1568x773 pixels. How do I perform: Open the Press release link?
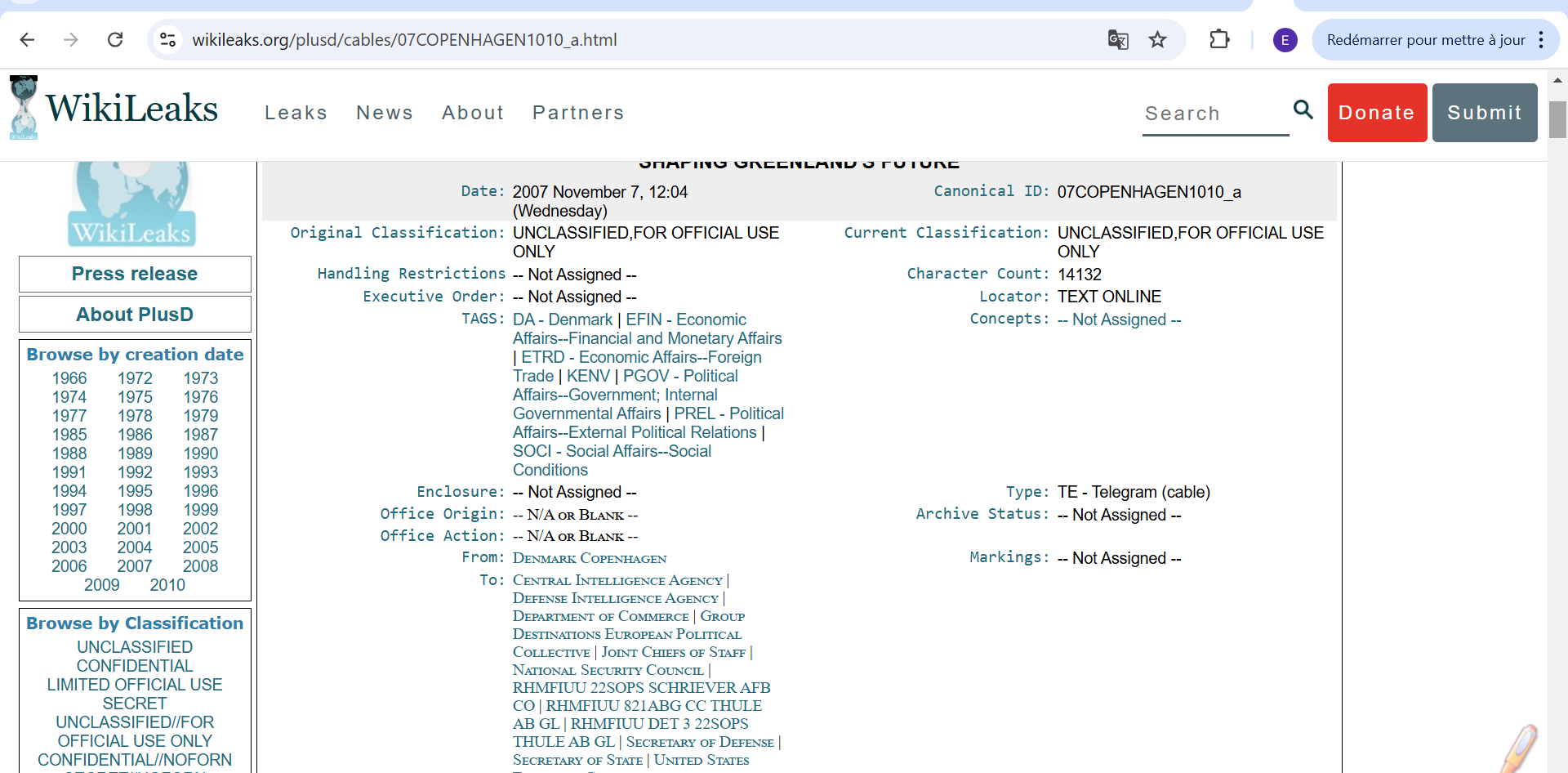click(x=135, y=274)
